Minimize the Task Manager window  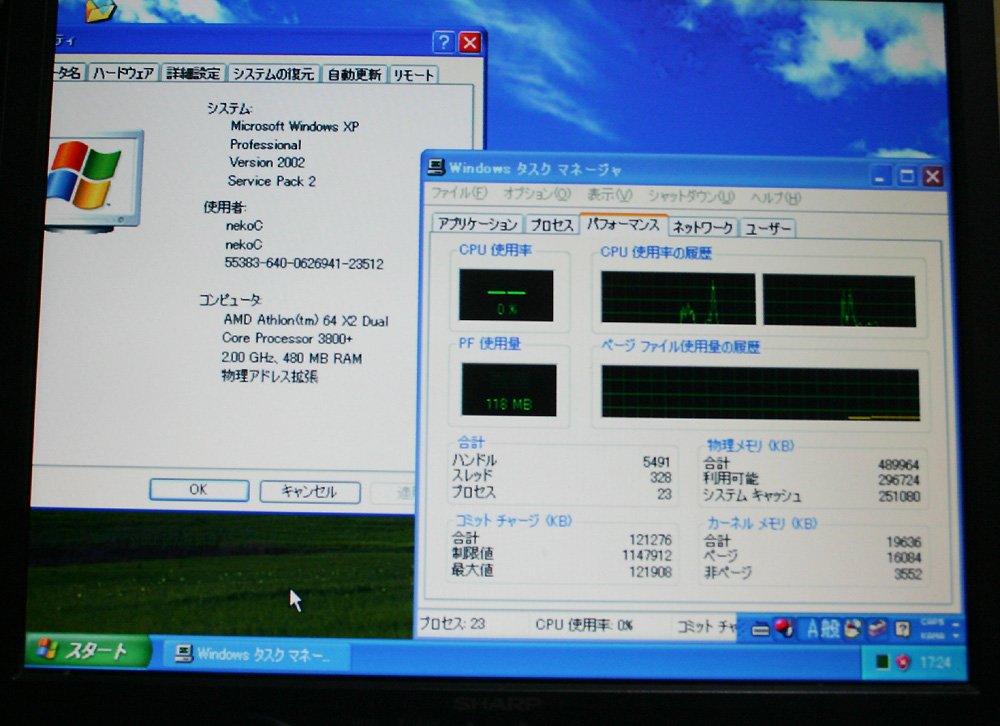[880, 176]
